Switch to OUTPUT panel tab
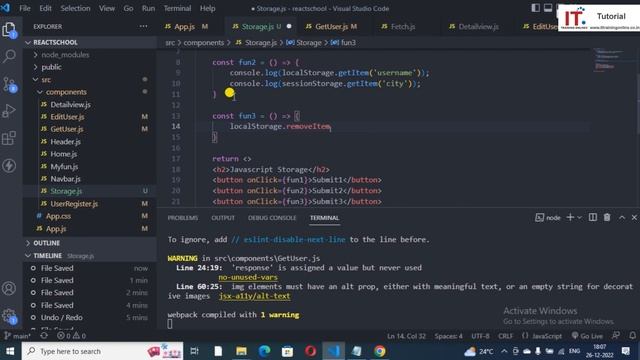640x360 pixels. tap(223, 218)
